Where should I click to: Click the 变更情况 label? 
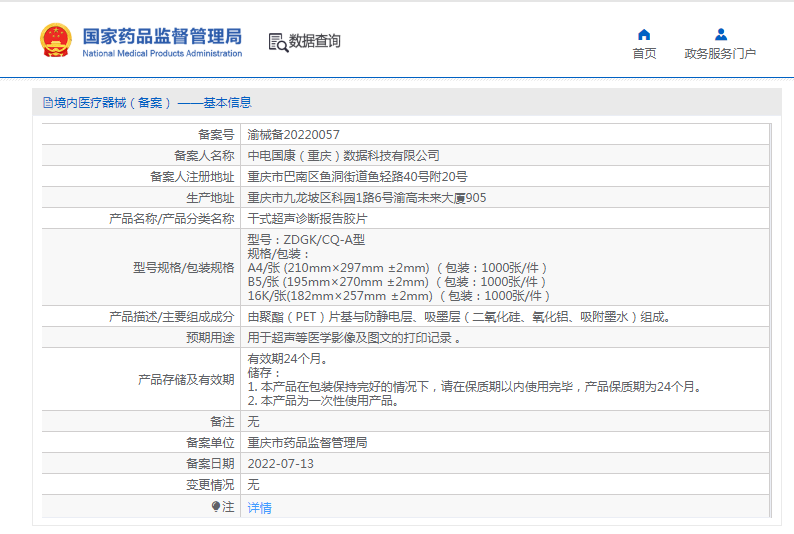(210, 485)
